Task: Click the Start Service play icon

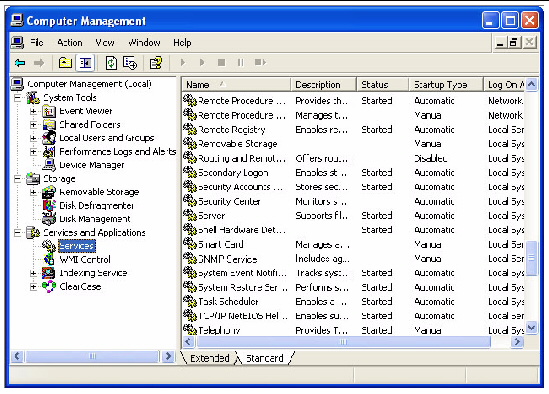Action: (x=182, y=63)
